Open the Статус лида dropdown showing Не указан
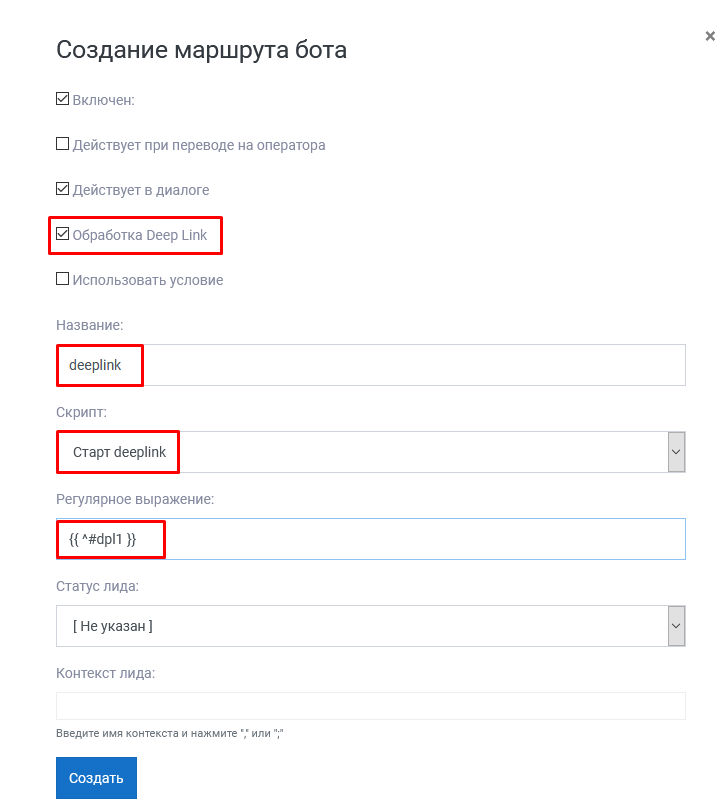Image resolution: width=728 pixels, height=809 pixels. click(x=370, y=626)
